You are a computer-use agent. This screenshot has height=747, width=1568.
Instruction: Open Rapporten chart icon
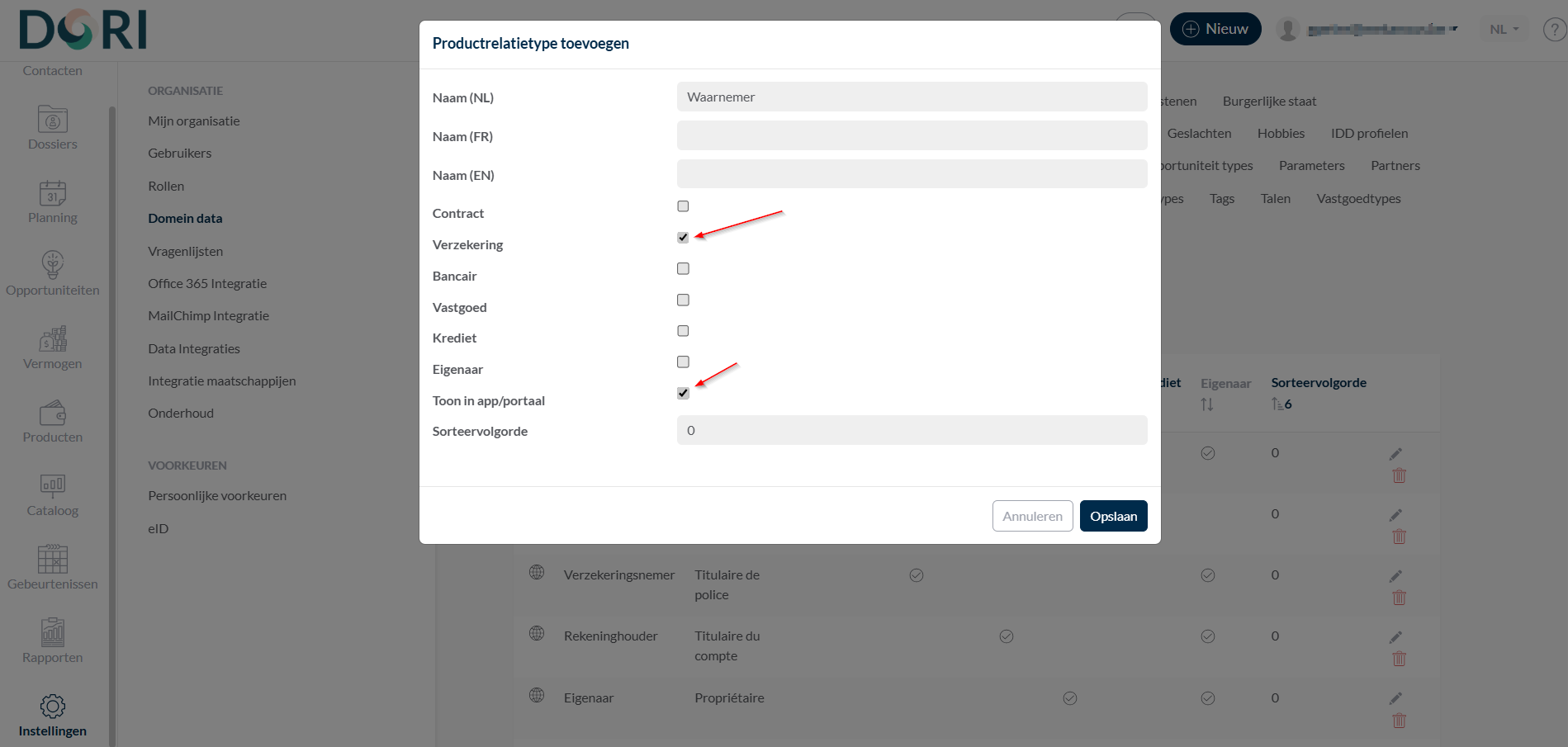click(52, 633)
